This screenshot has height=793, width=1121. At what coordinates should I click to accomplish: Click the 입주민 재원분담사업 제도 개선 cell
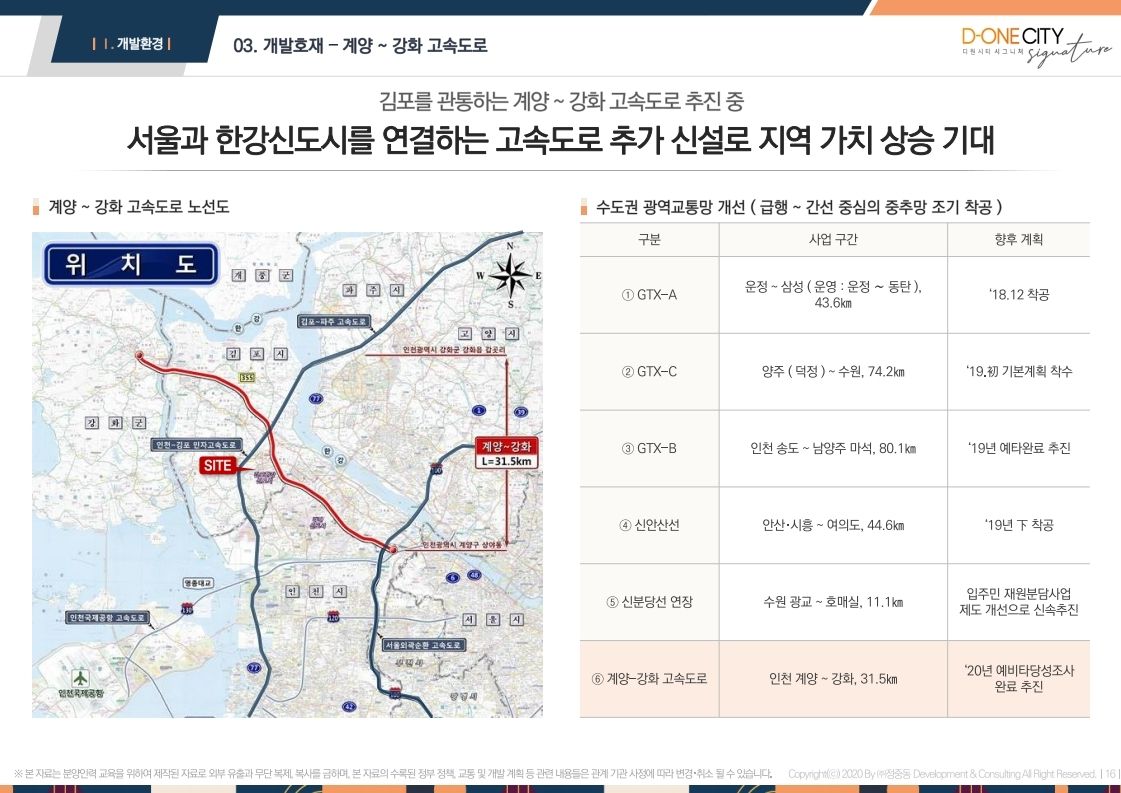[1018, 602]
